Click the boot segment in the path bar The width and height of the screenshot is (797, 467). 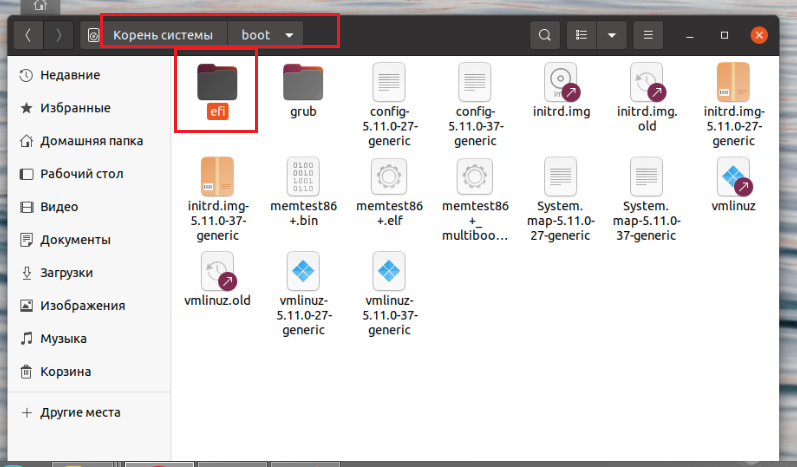tap(256, 35)
